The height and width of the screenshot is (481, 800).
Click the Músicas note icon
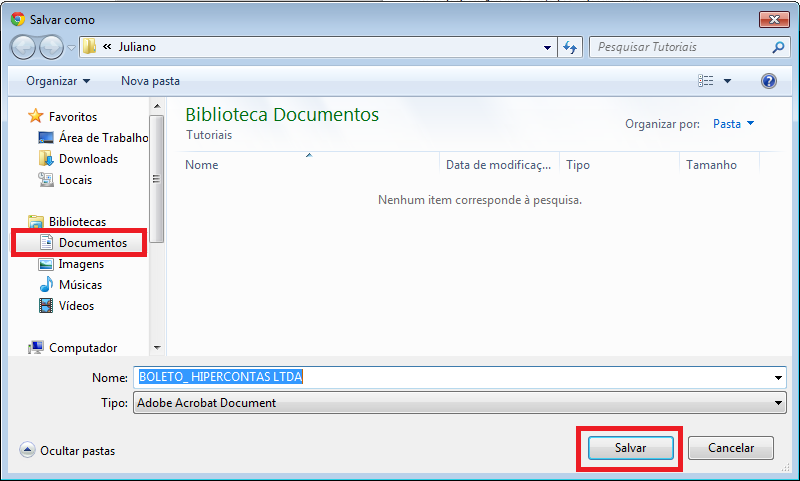46,284
